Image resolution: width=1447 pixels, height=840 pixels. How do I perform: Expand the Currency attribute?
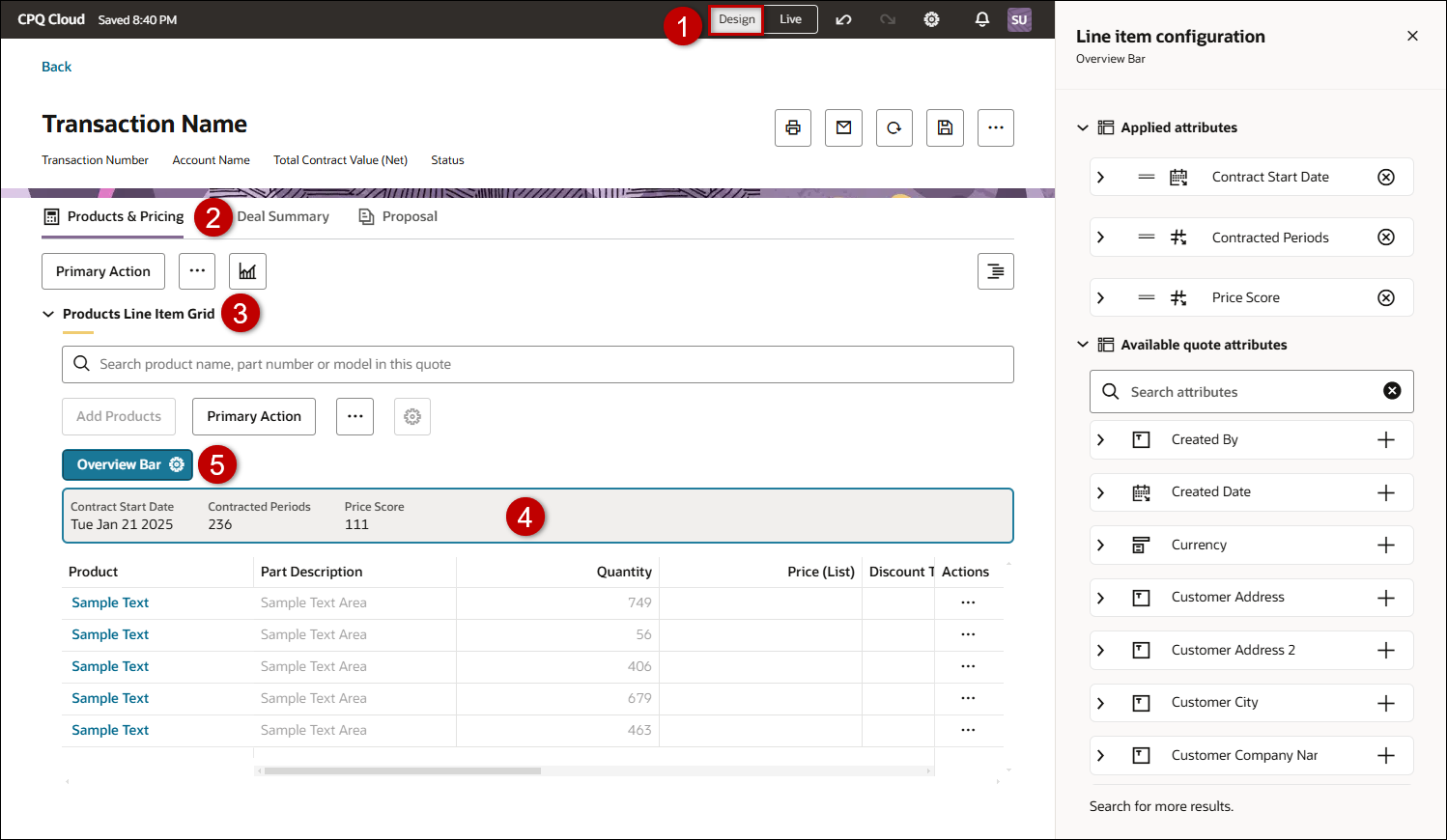(x=1100, y=545)
